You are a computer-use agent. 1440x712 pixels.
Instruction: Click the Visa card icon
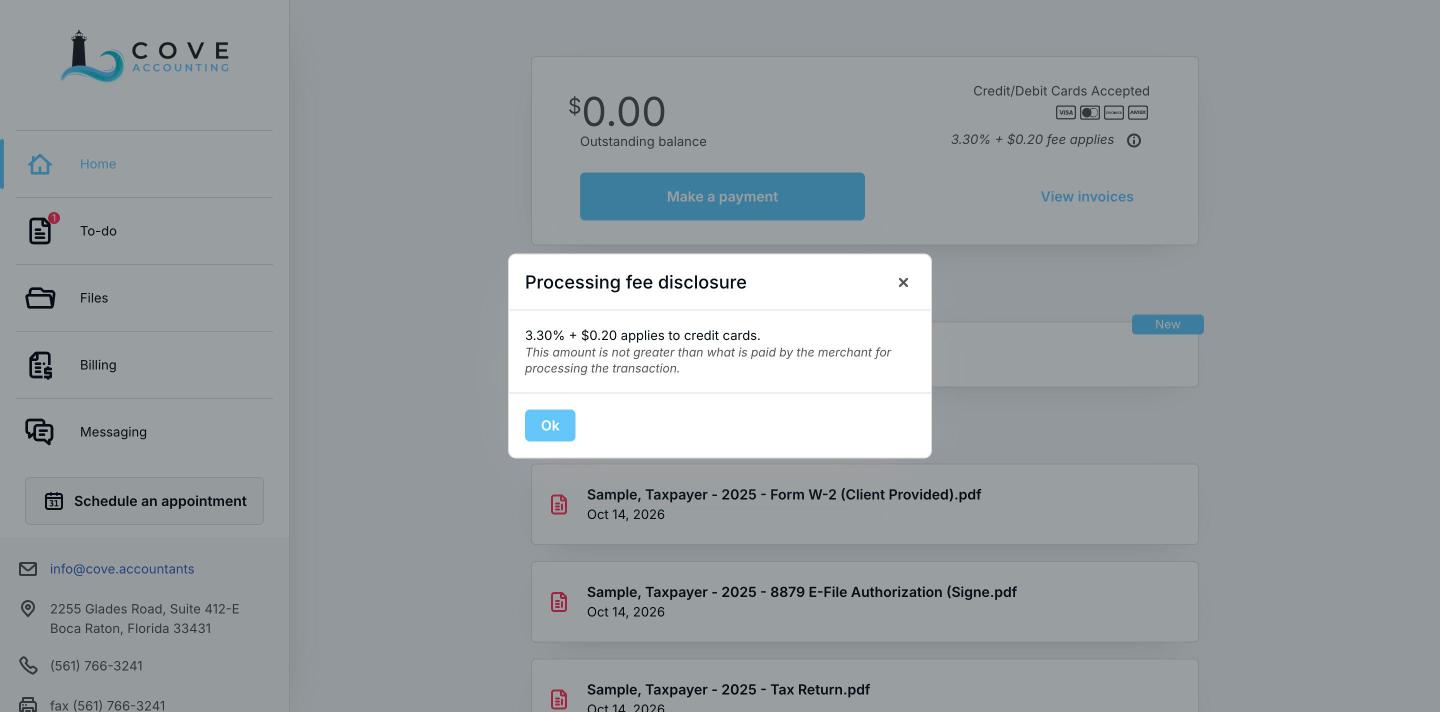click(1066, 113)
